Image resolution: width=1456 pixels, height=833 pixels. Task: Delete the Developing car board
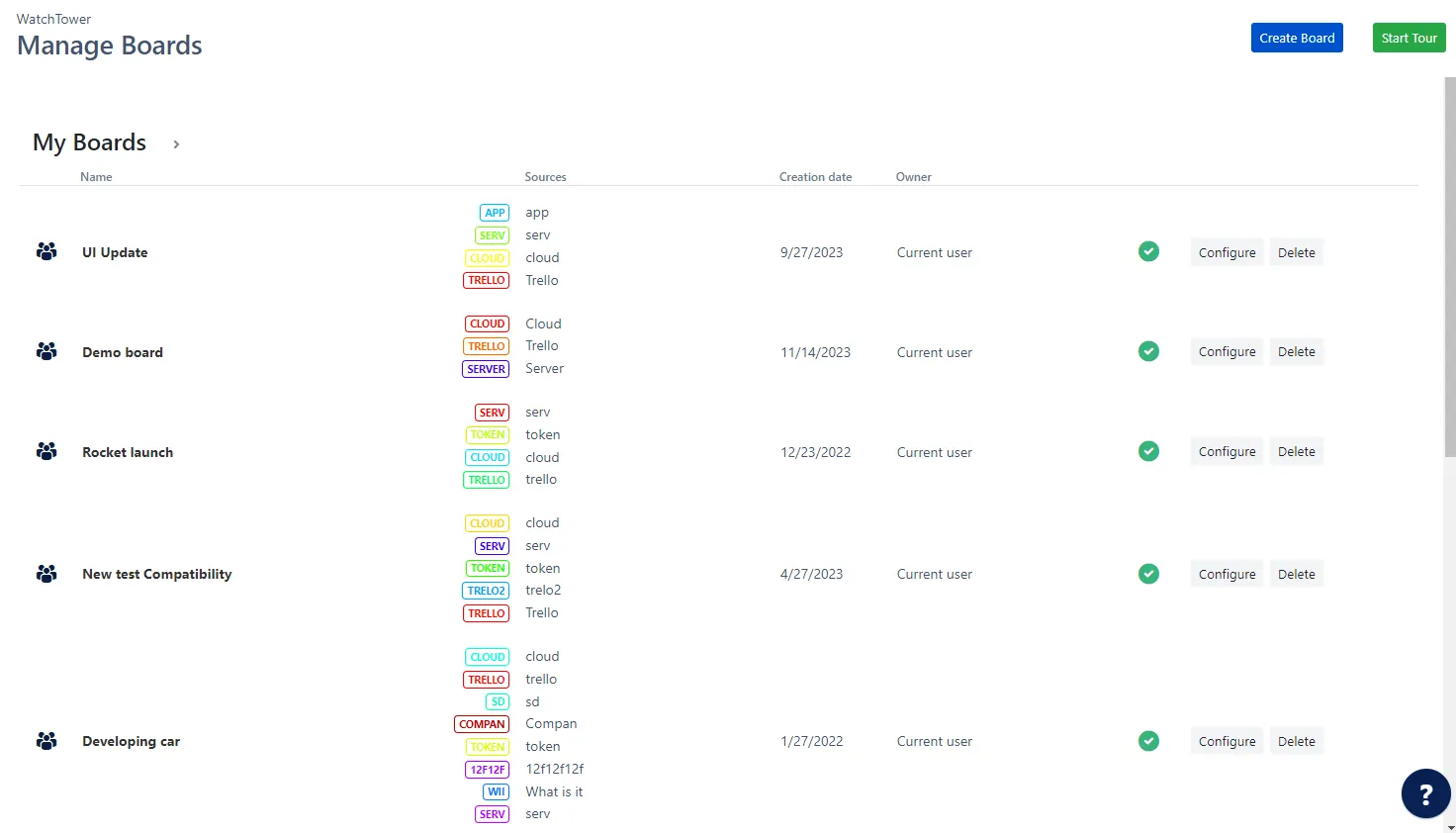1297,741
